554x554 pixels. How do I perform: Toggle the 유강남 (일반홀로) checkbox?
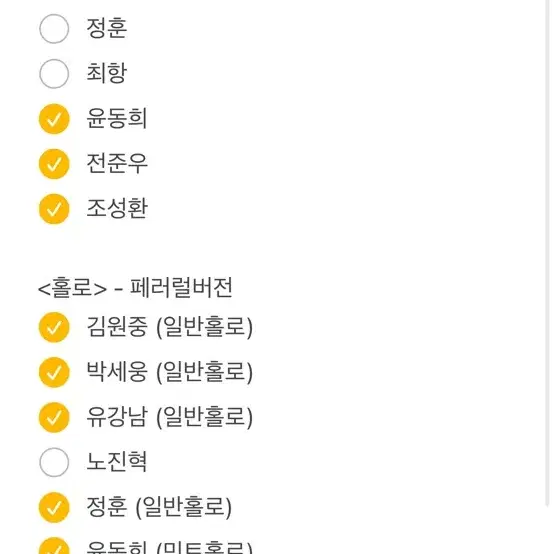(54, 417)
